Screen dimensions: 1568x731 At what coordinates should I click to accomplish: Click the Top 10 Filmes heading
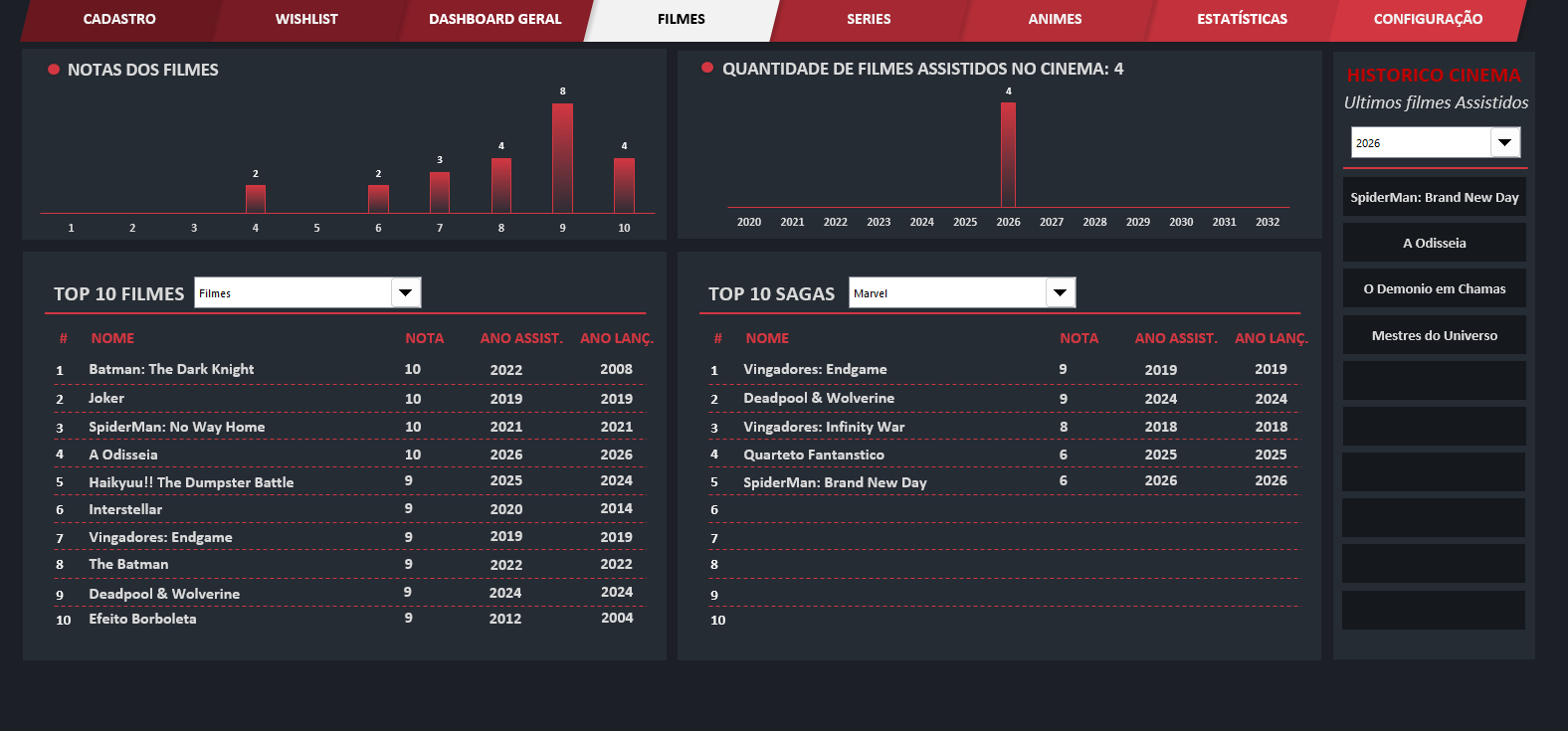point(118,293)
